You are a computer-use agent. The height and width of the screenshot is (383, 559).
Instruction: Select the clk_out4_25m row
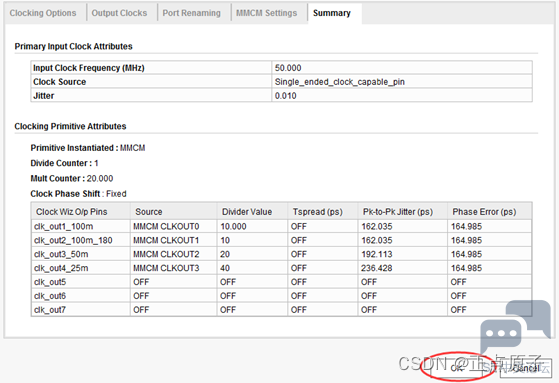point(281,268)
